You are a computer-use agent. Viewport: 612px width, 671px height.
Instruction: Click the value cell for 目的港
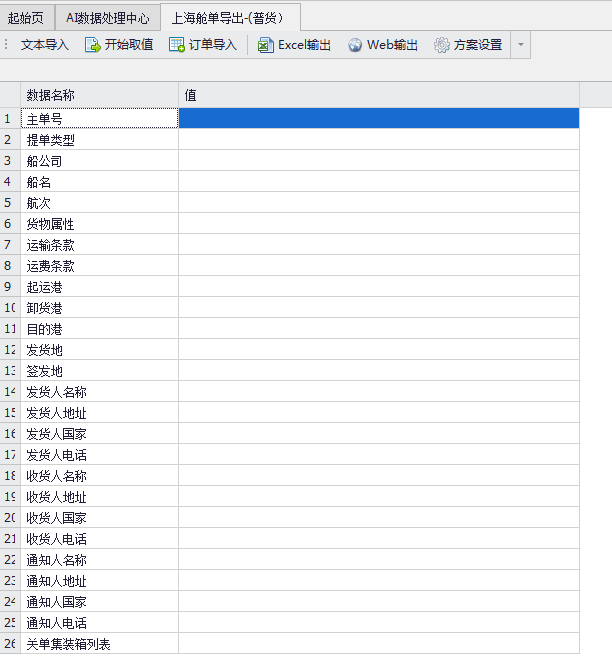tap(379, 328)
